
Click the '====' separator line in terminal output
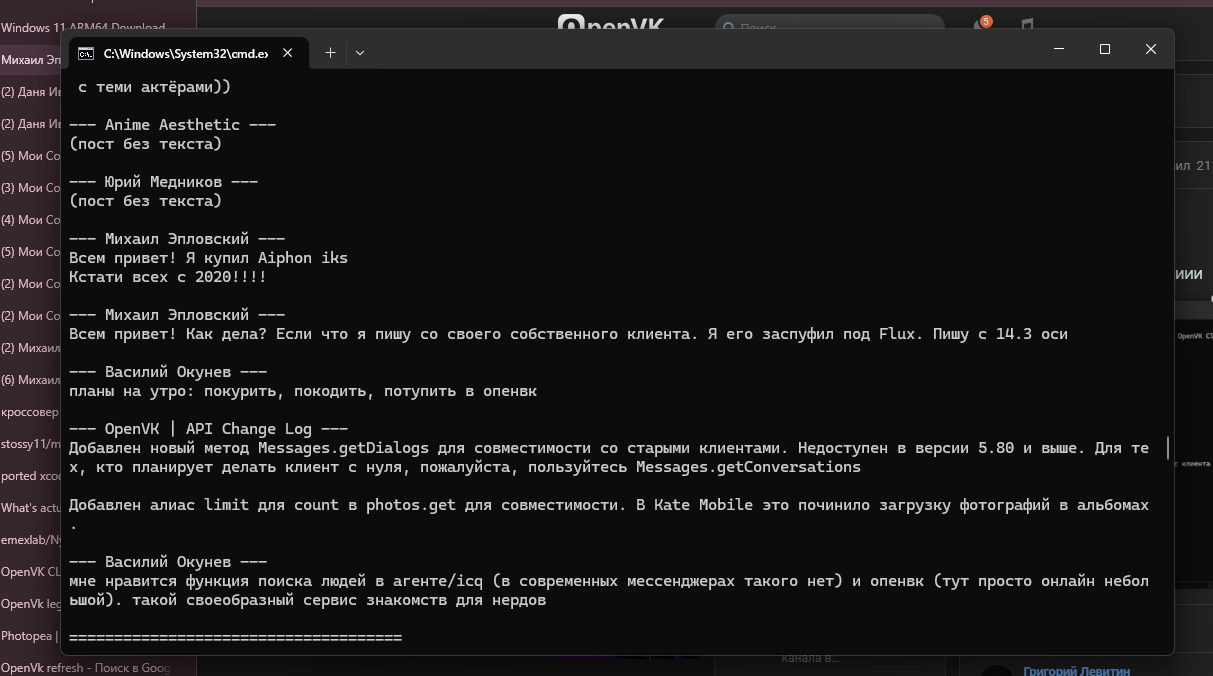pos(235,638)
